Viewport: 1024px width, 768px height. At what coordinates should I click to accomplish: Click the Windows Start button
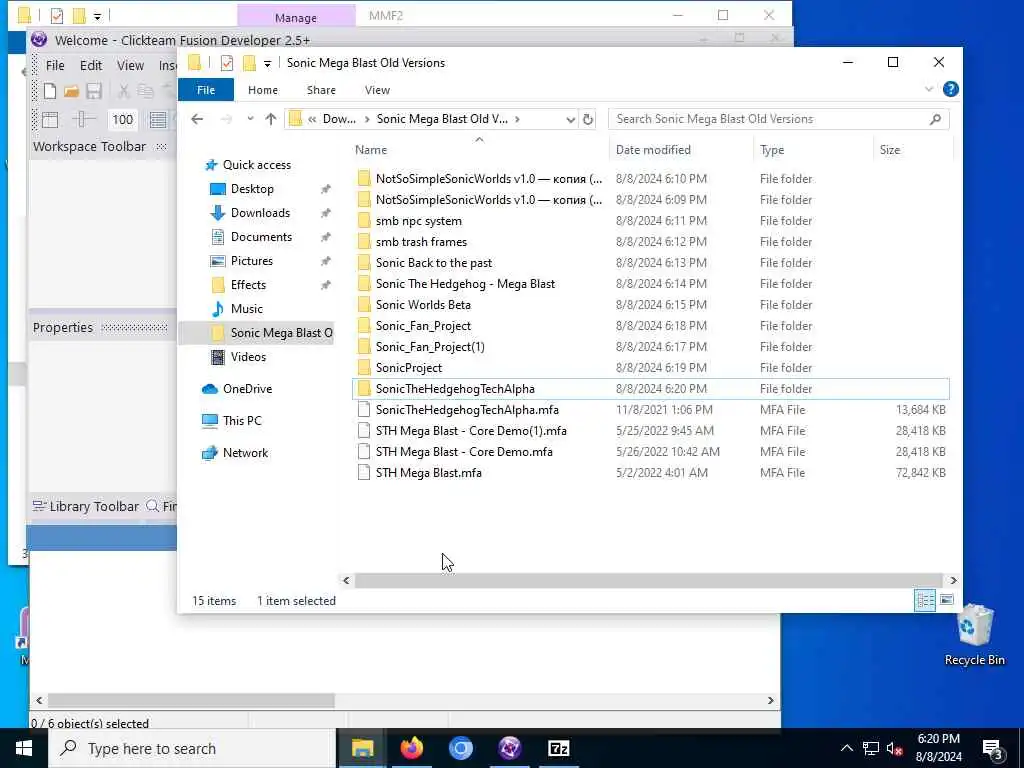(x=24, y=748)
